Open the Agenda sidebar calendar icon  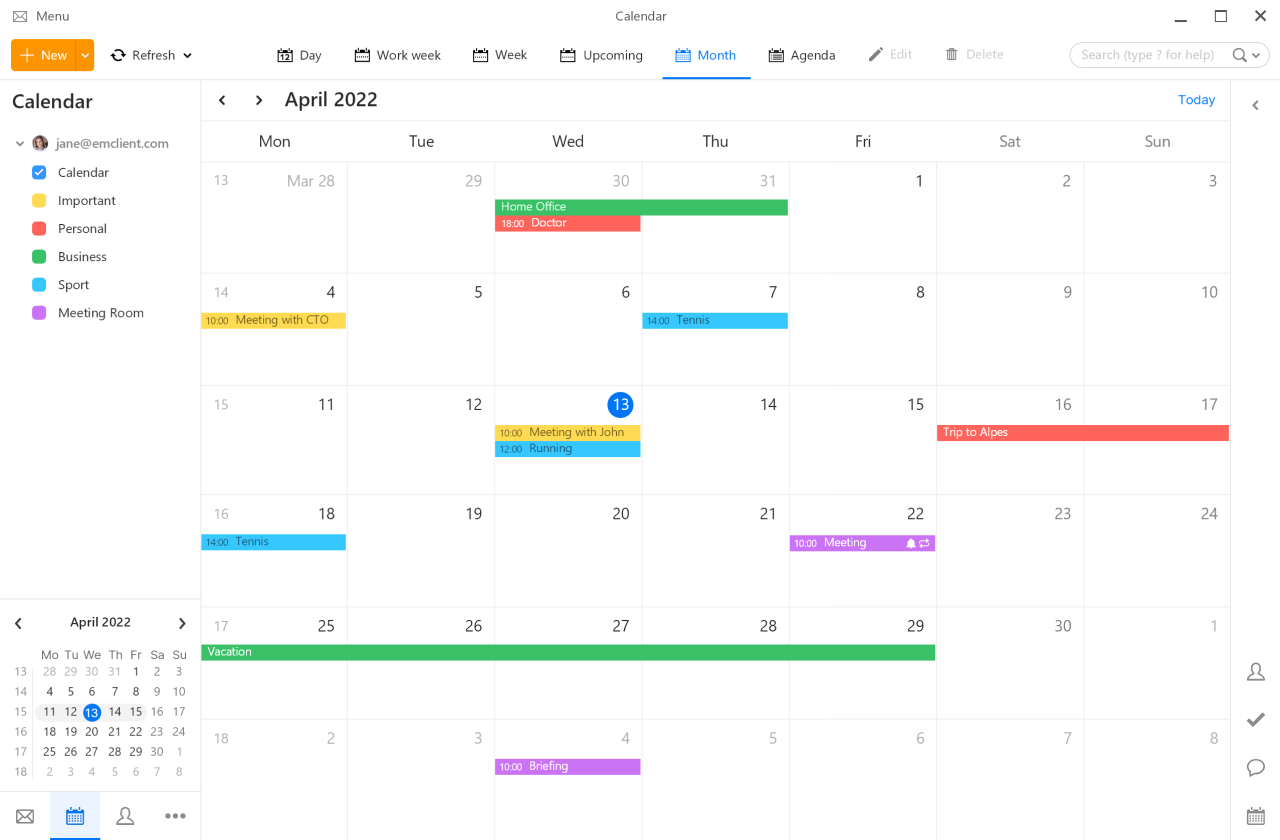[1256, 815]
